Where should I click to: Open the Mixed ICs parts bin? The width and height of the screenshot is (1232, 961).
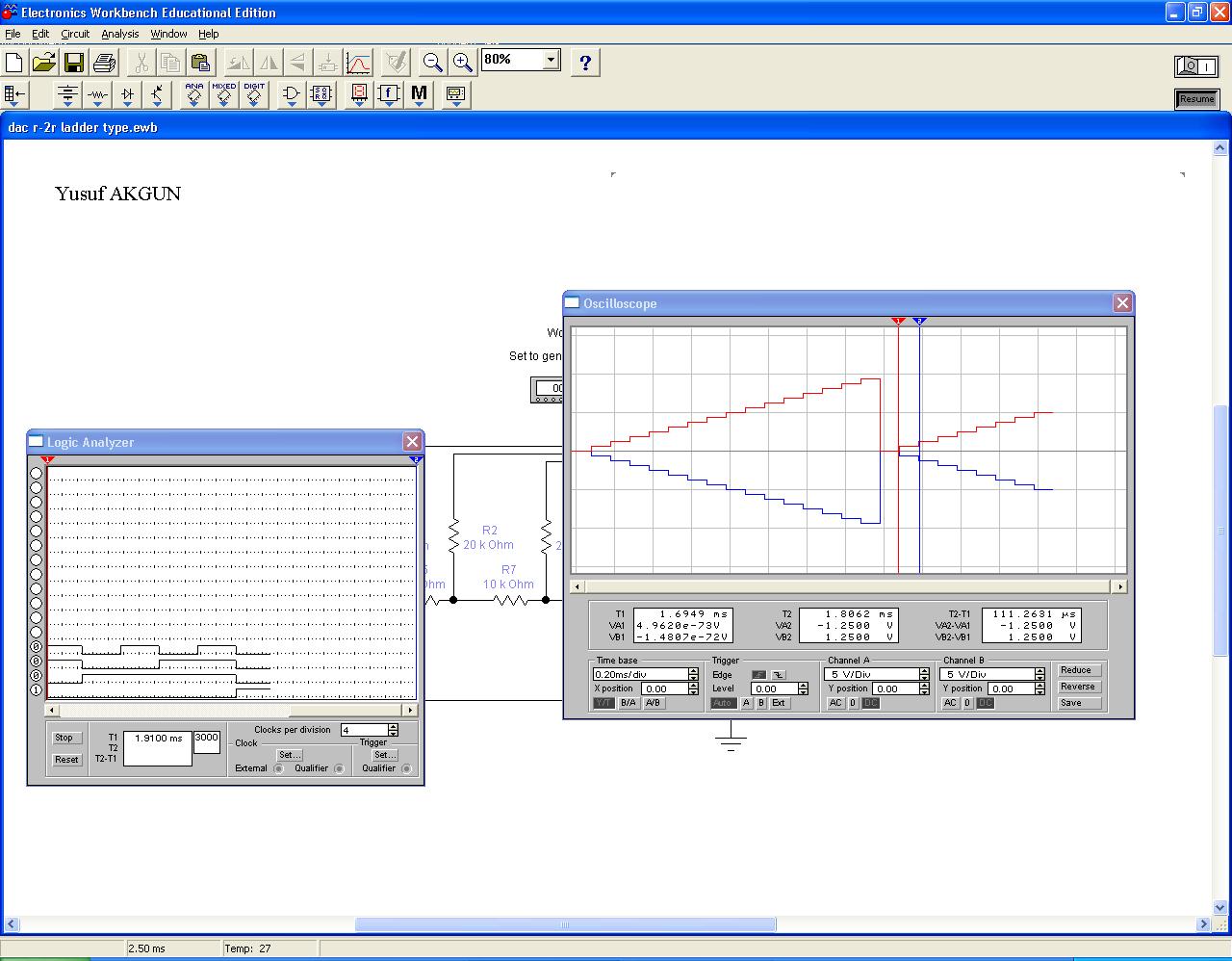pyautogui.click(x=224, y=94)
